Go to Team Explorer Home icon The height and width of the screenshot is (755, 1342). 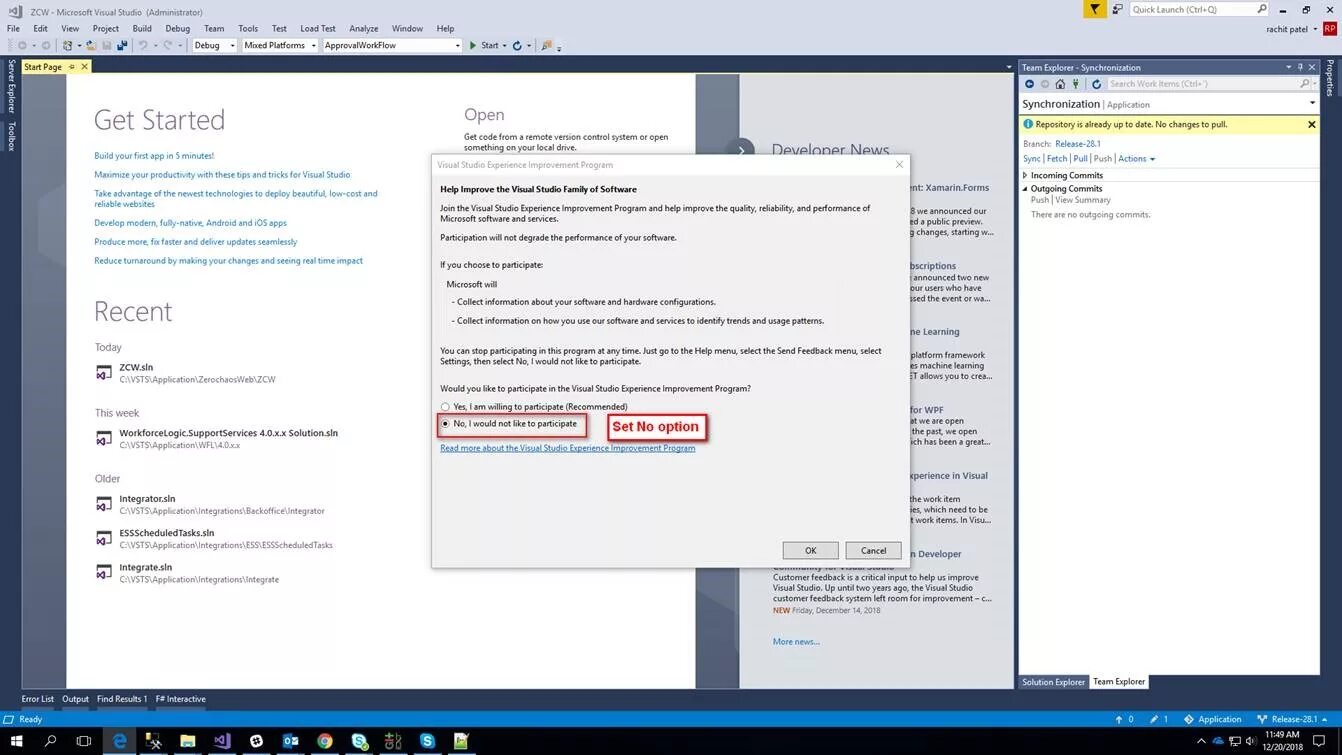coord(1060,84)
